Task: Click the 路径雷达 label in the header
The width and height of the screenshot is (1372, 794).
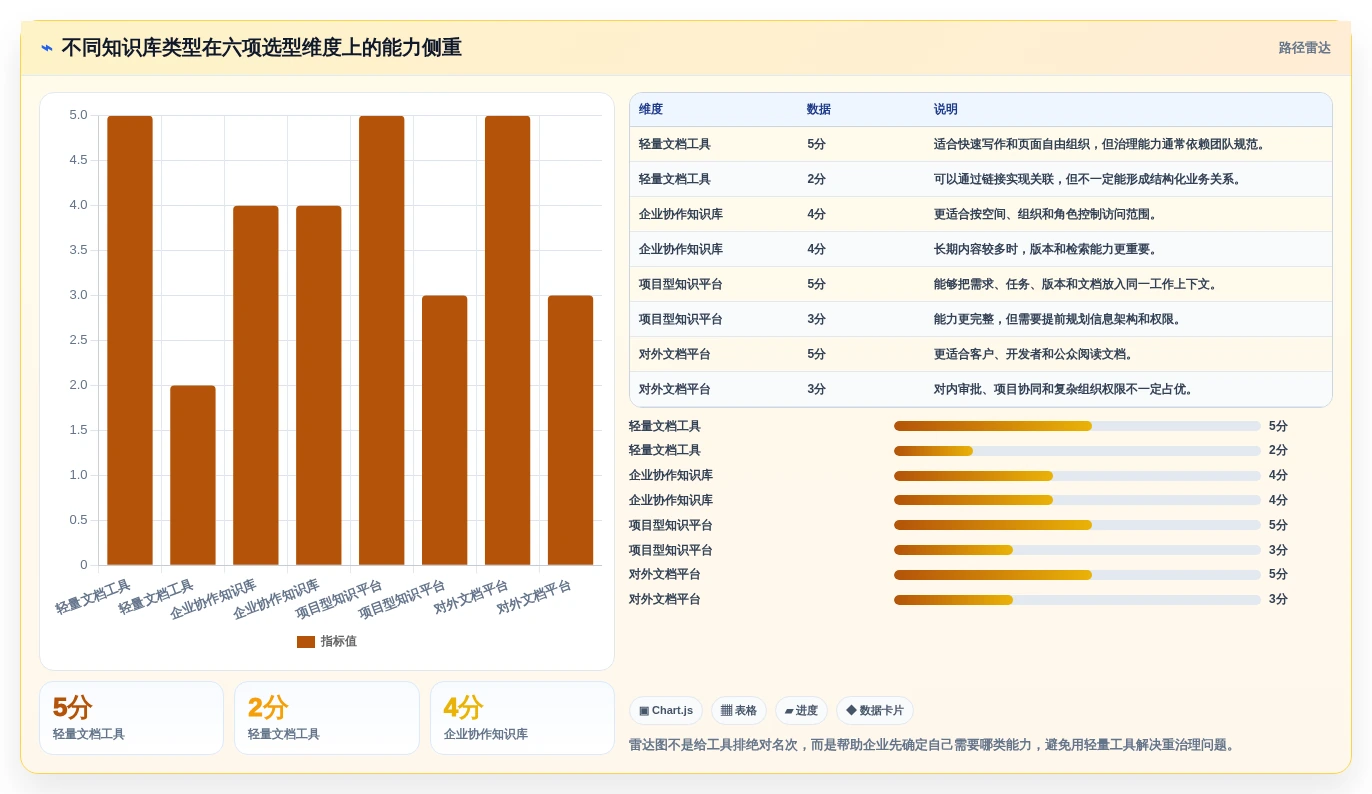Action: pos(1304,48)
